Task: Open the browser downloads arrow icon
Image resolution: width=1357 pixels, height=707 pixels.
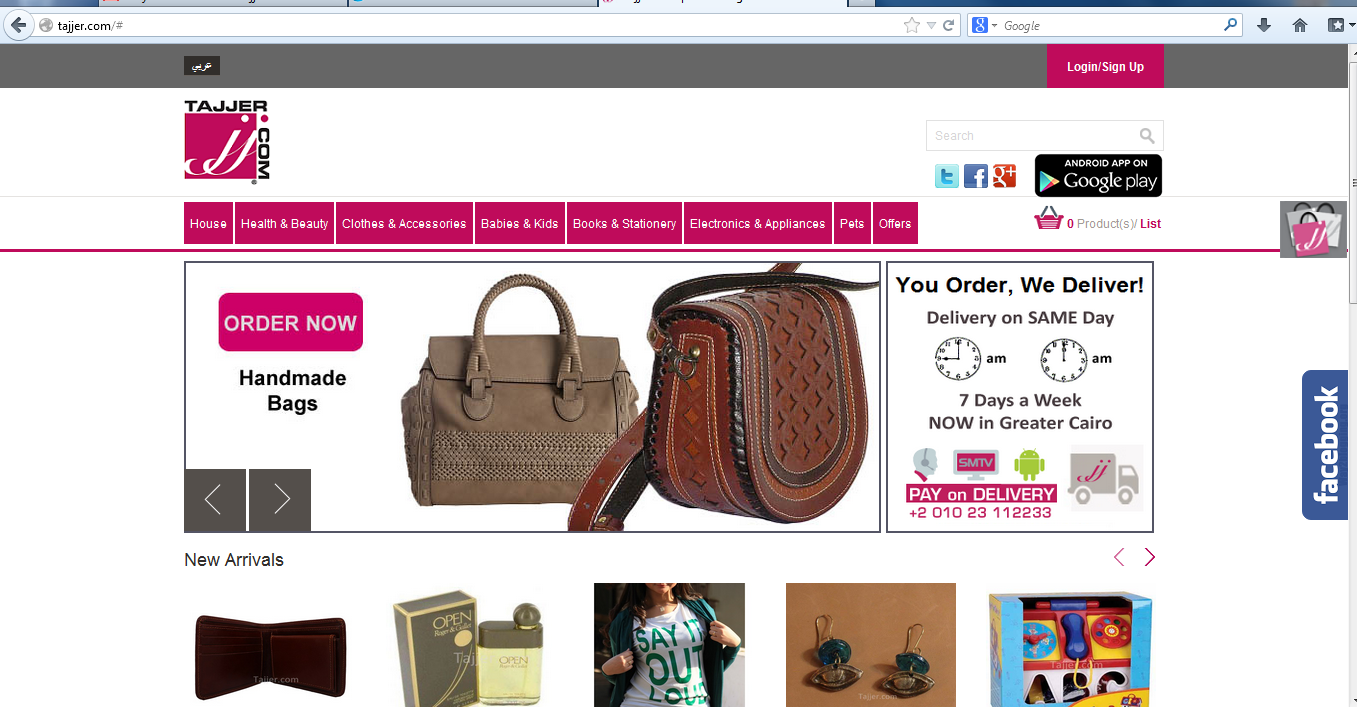Action: [1264, 25]
